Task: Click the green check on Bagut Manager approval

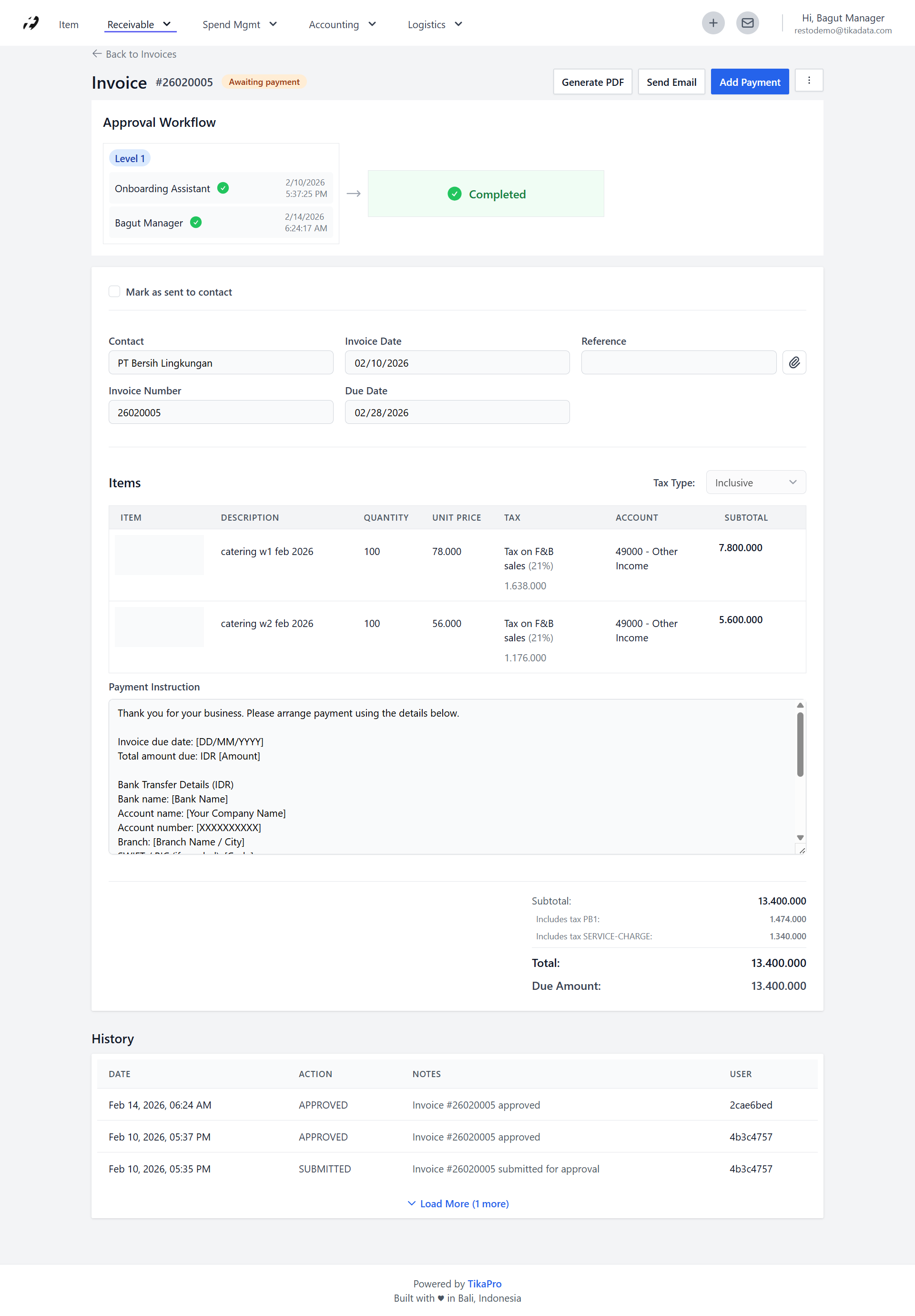Action: (x=195, y=222)
